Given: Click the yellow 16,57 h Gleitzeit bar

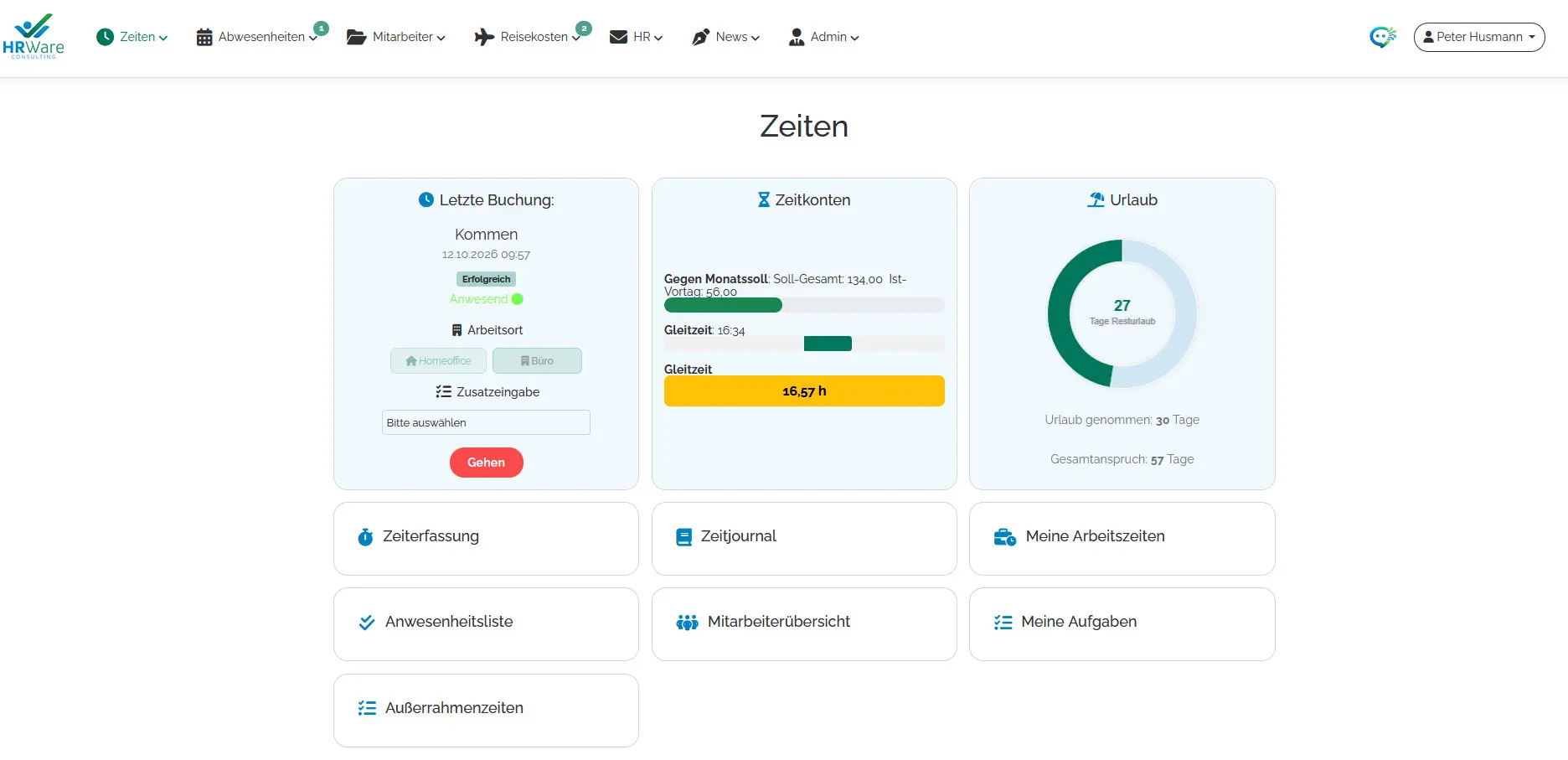Looking at the screenshot, I should coord(804,391).
